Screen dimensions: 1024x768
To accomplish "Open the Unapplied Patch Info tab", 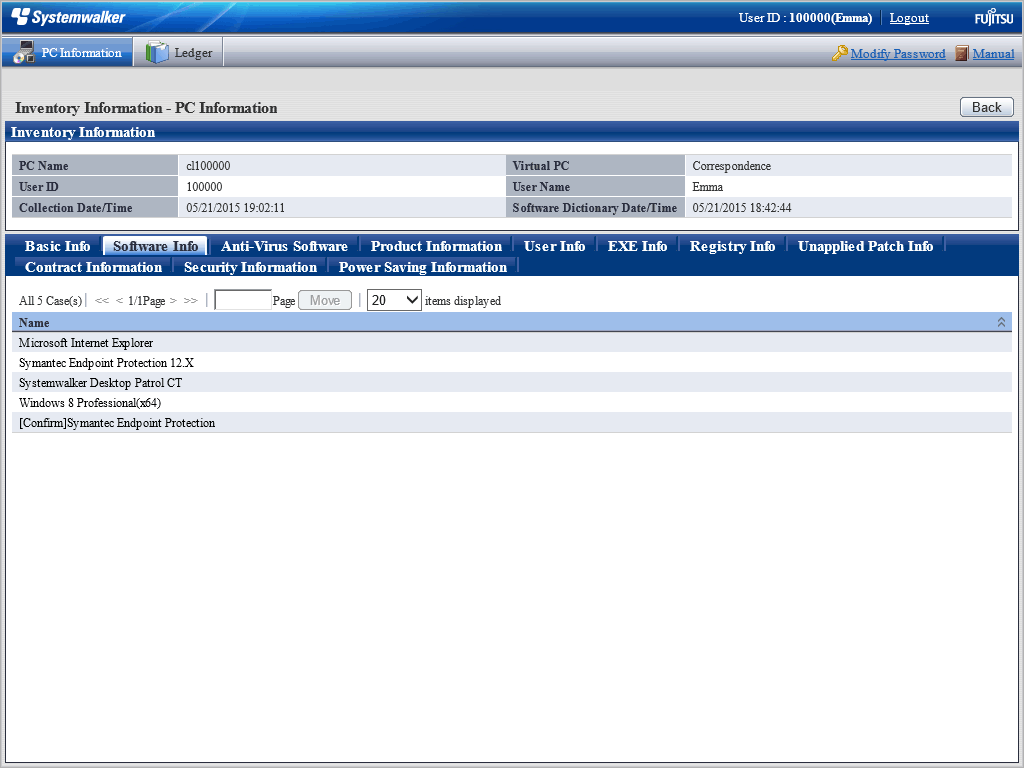I will [x=865, y=246].
